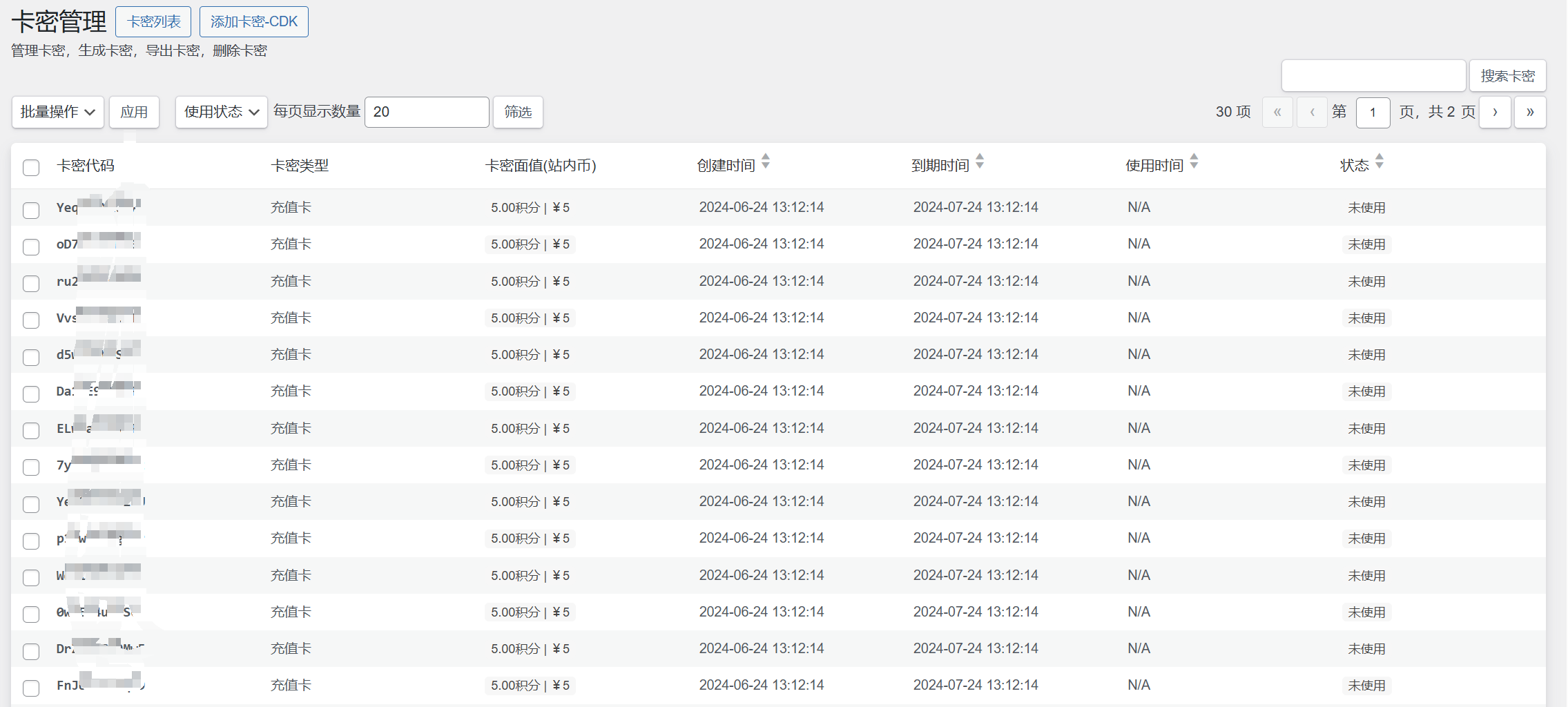
Task: Sort by 使用时间 column arrows
Action: pyautogui.click(x=1194, y=162)
